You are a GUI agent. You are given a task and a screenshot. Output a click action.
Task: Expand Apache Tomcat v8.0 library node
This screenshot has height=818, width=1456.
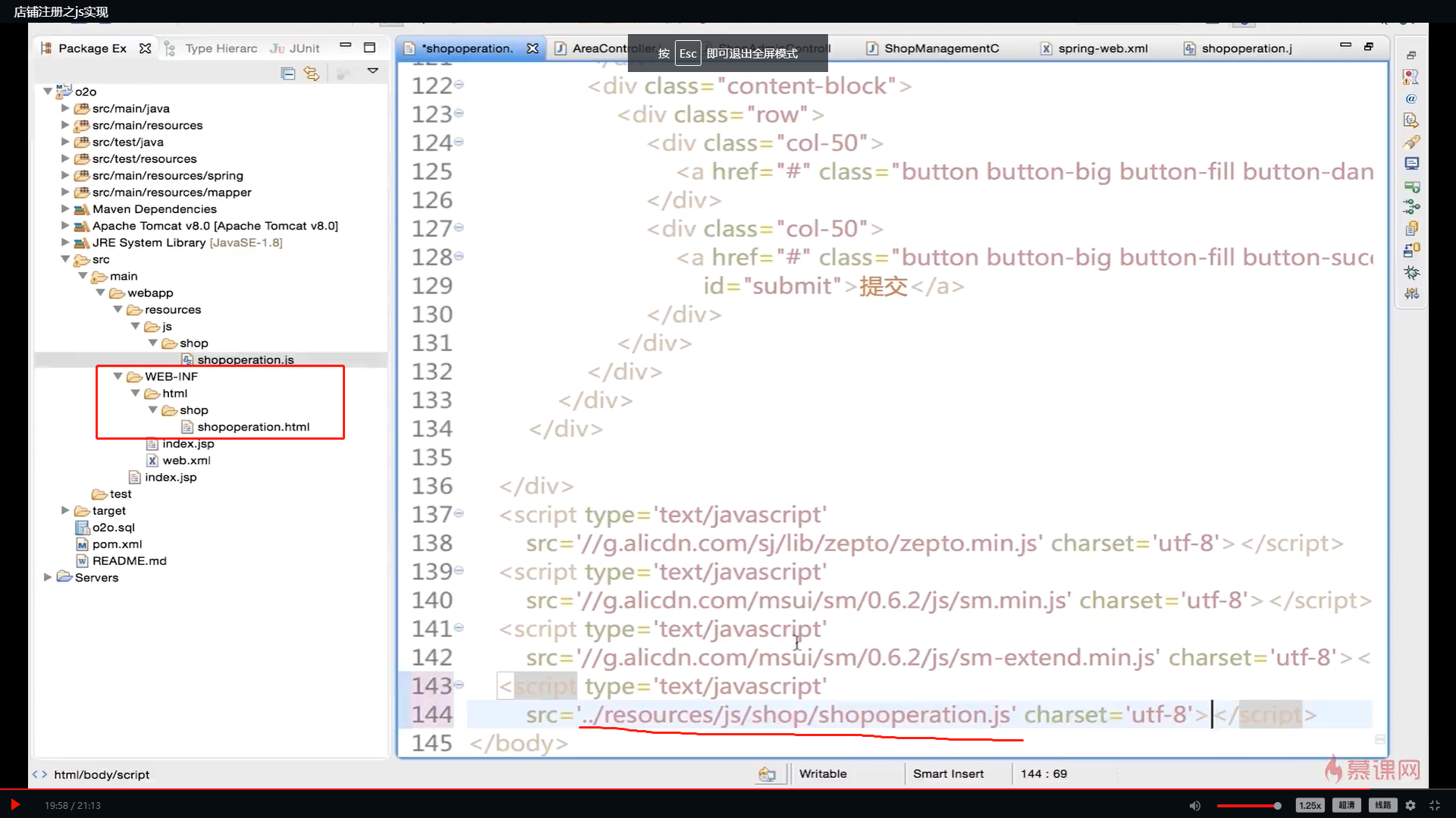(65, 225)
